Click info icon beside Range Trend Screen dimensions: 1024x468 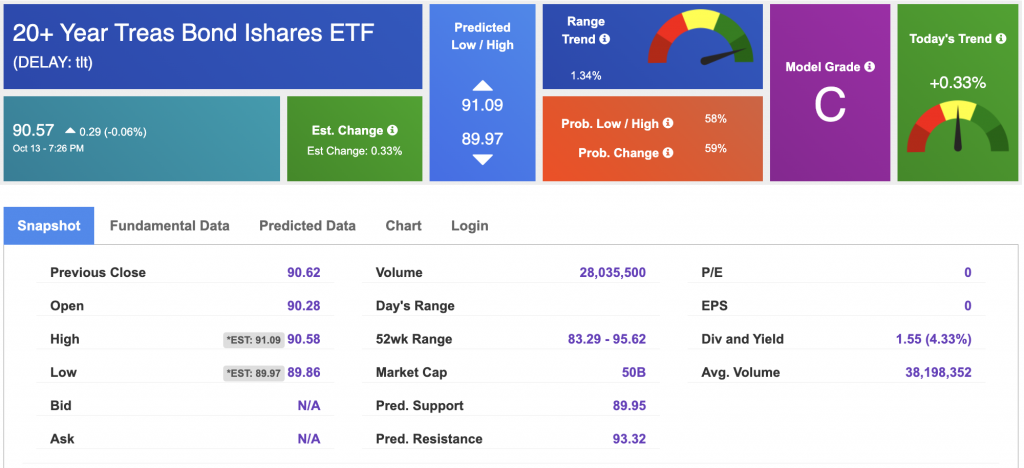pyautogui.click(x=605, y=39)
